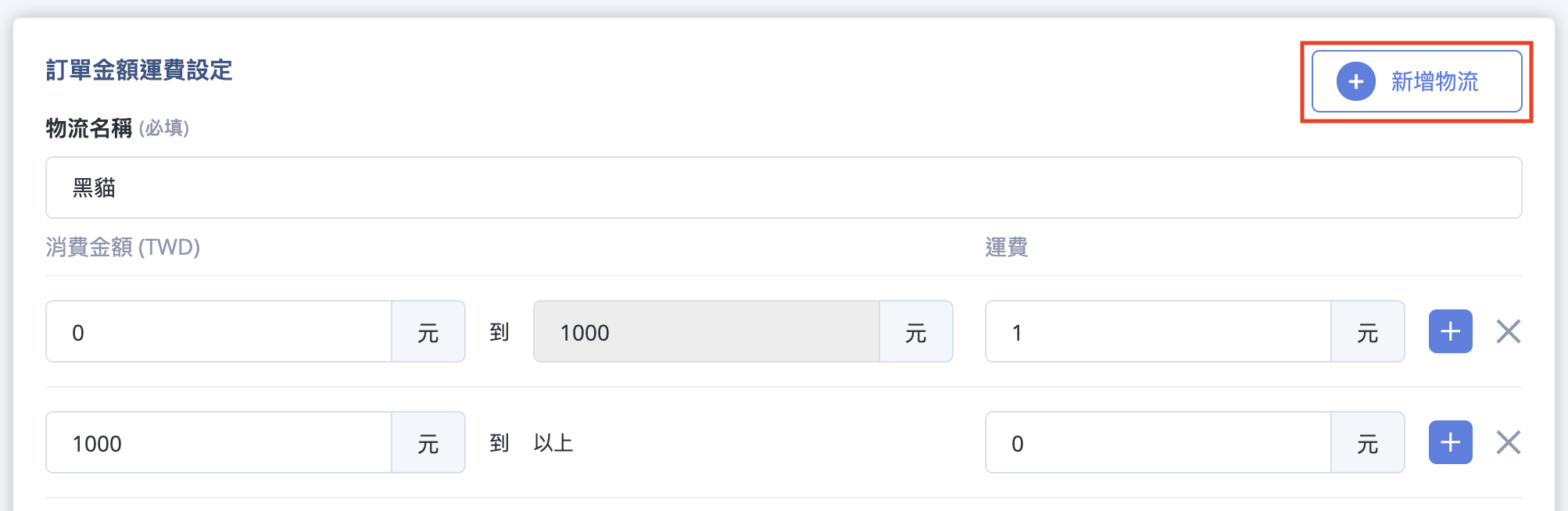Viewport: 1568px width, 511px height.
Task: Click the 運費 column header
Action: (x=1006, y=247)
